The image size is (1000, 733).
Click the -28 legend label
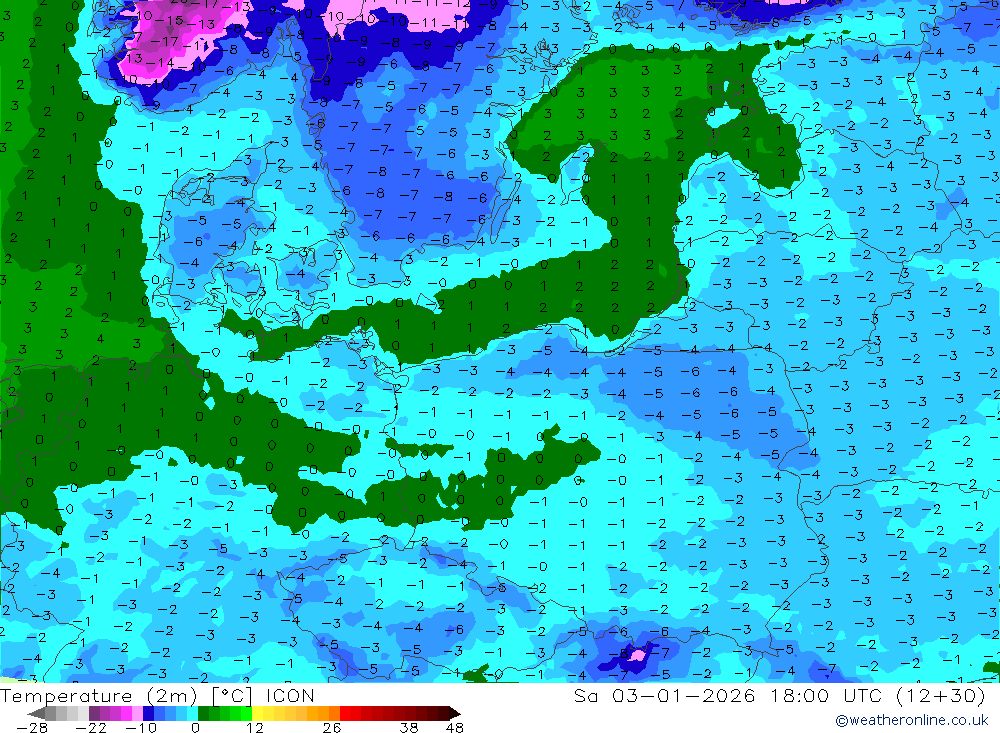(32, 728)
